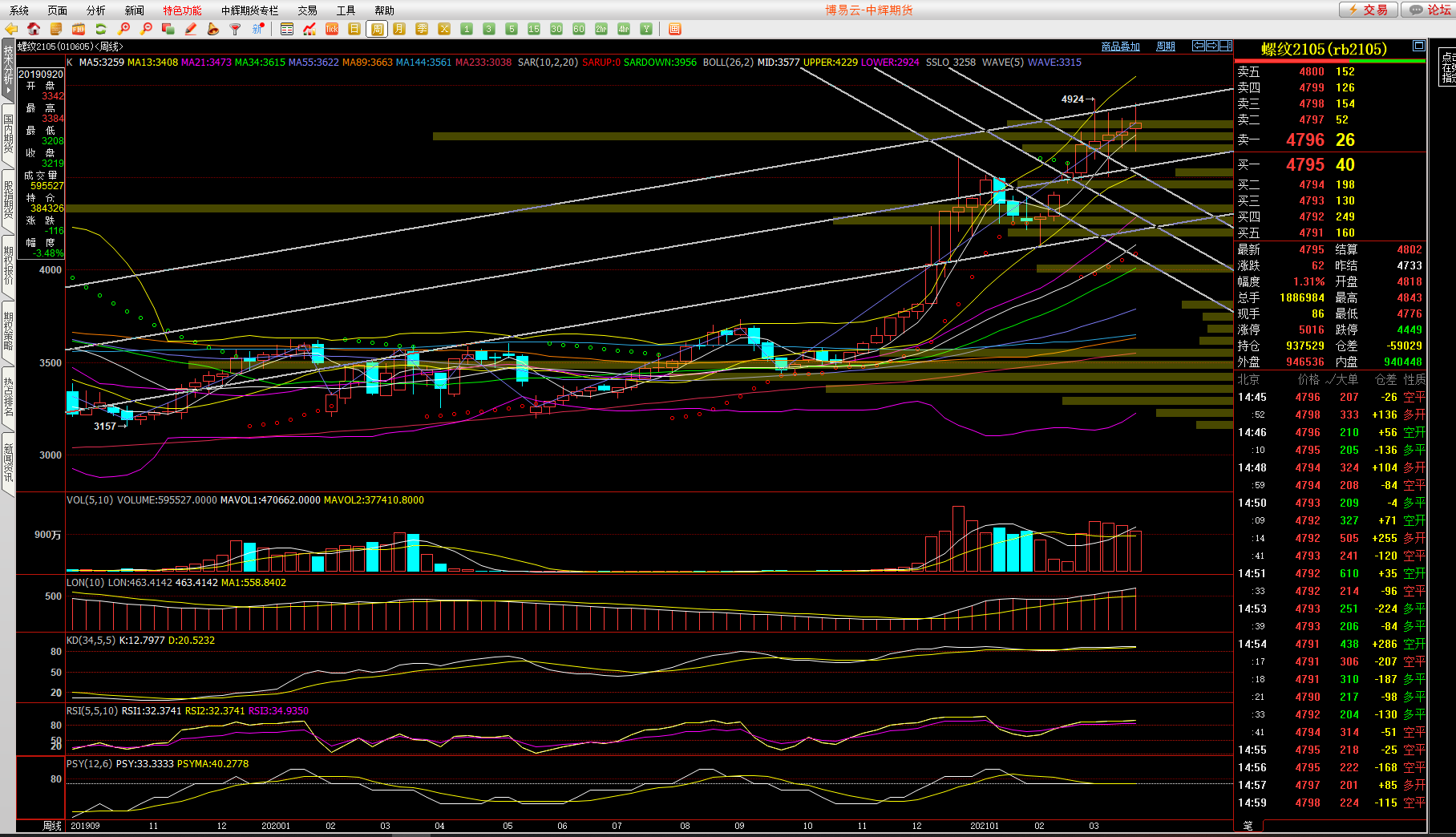This screenshot has width=1456, height=837.
Task: Zoom in with the plus magnifier
Action: [123, 29]
